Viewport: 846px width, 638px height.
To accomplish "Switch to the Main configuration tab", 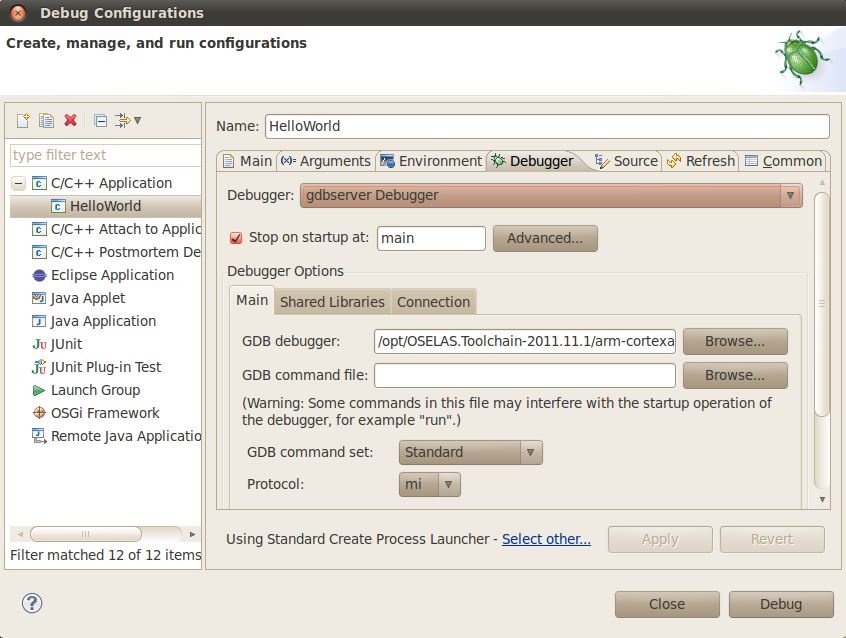I will pyautogui.click(x=247, y=161).
